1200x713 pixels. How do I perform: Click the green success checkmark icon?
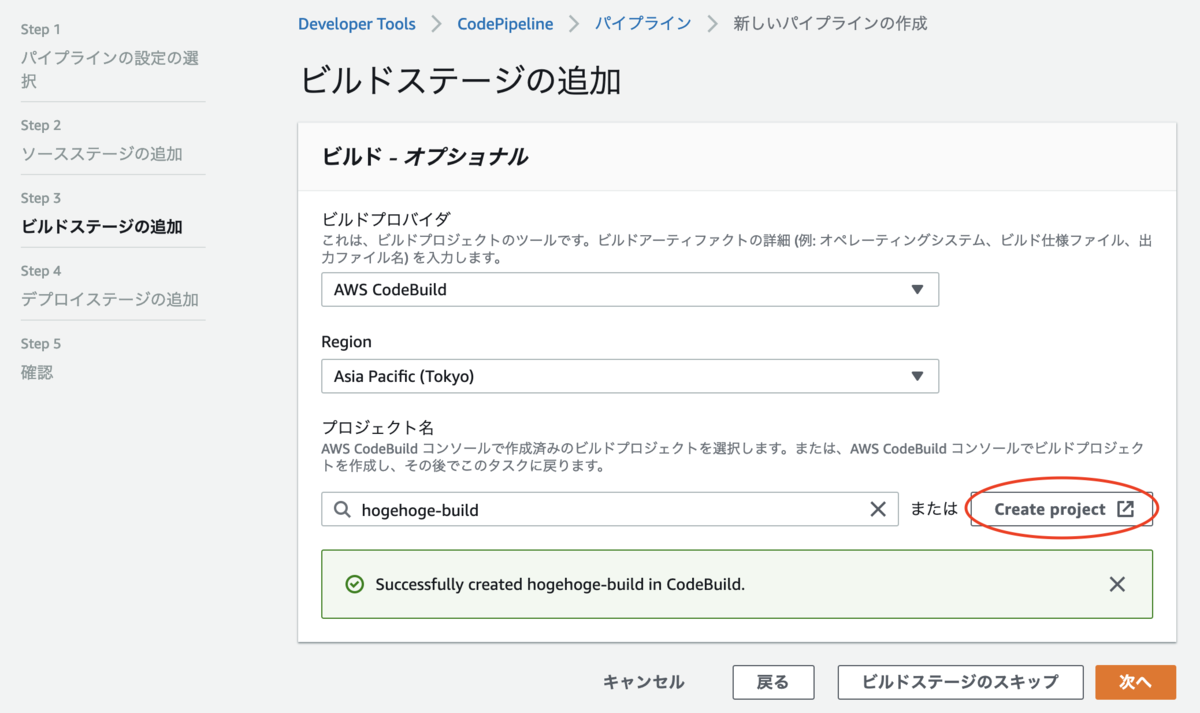point(354,584)
